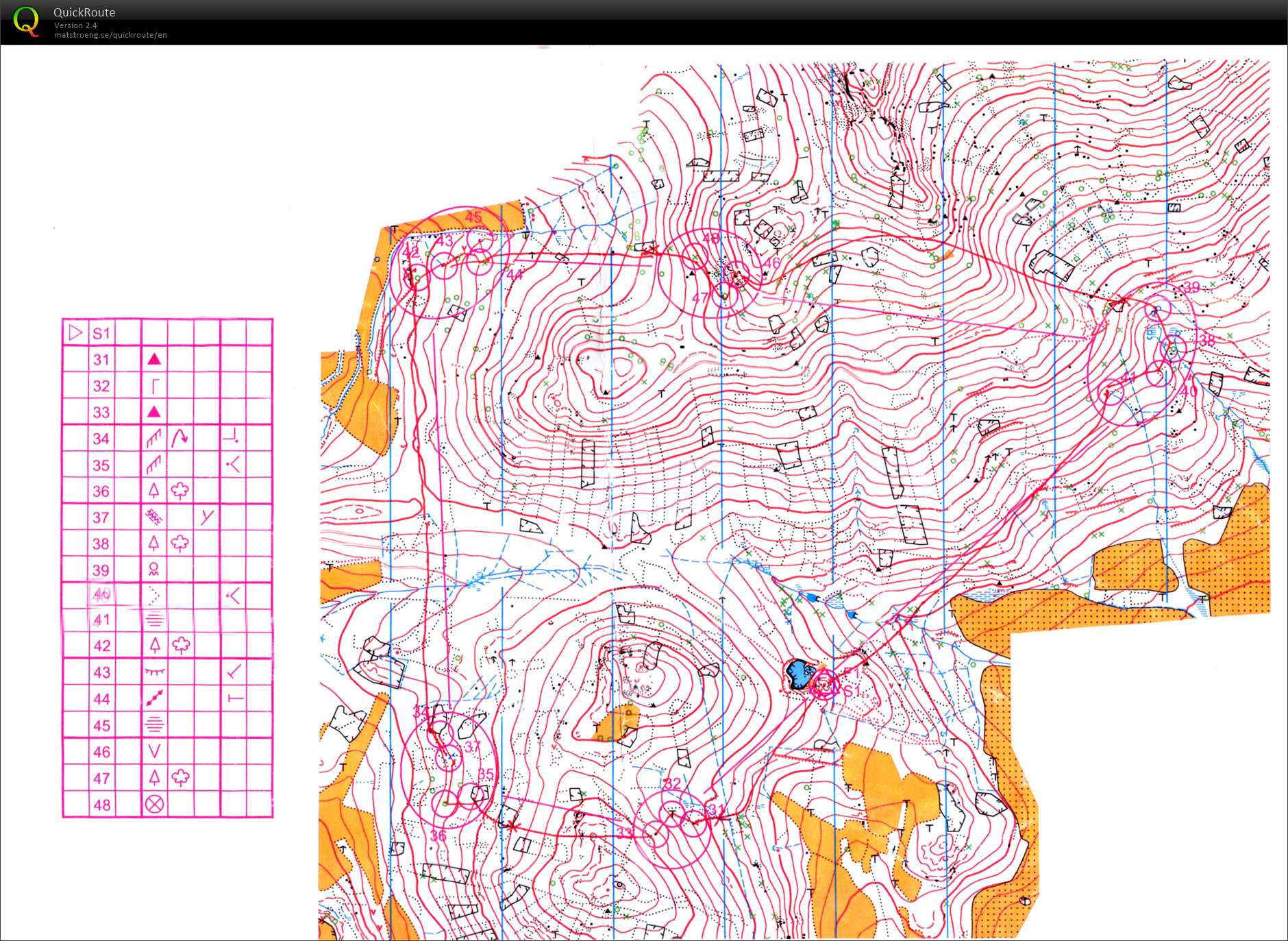
Task: Click the deciduous tree symbol in row 36
Action: [180, 490]
